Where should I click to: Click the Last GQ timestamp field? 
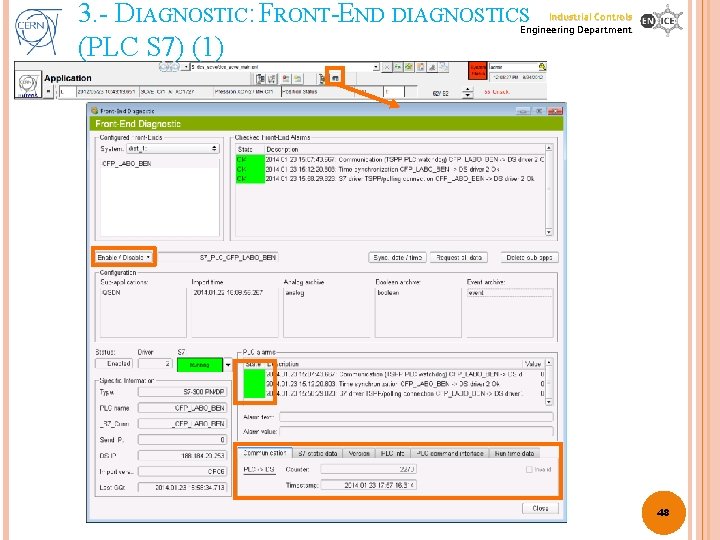182,487
